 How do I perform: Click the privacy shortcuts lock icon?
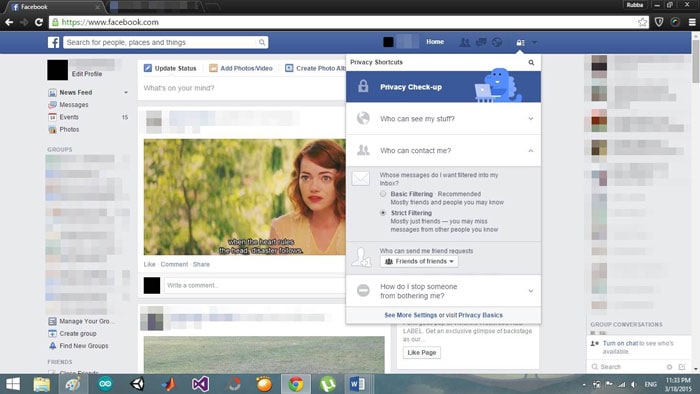(x=520, y=42)
